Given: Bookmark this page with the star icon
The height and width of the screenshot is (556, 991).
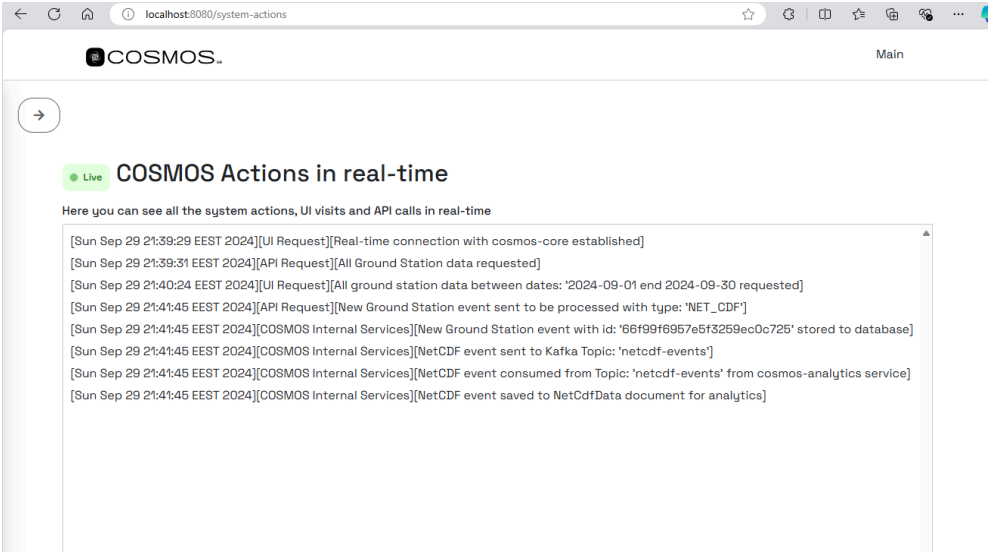Looking at the screenshot, I should 747,13.
